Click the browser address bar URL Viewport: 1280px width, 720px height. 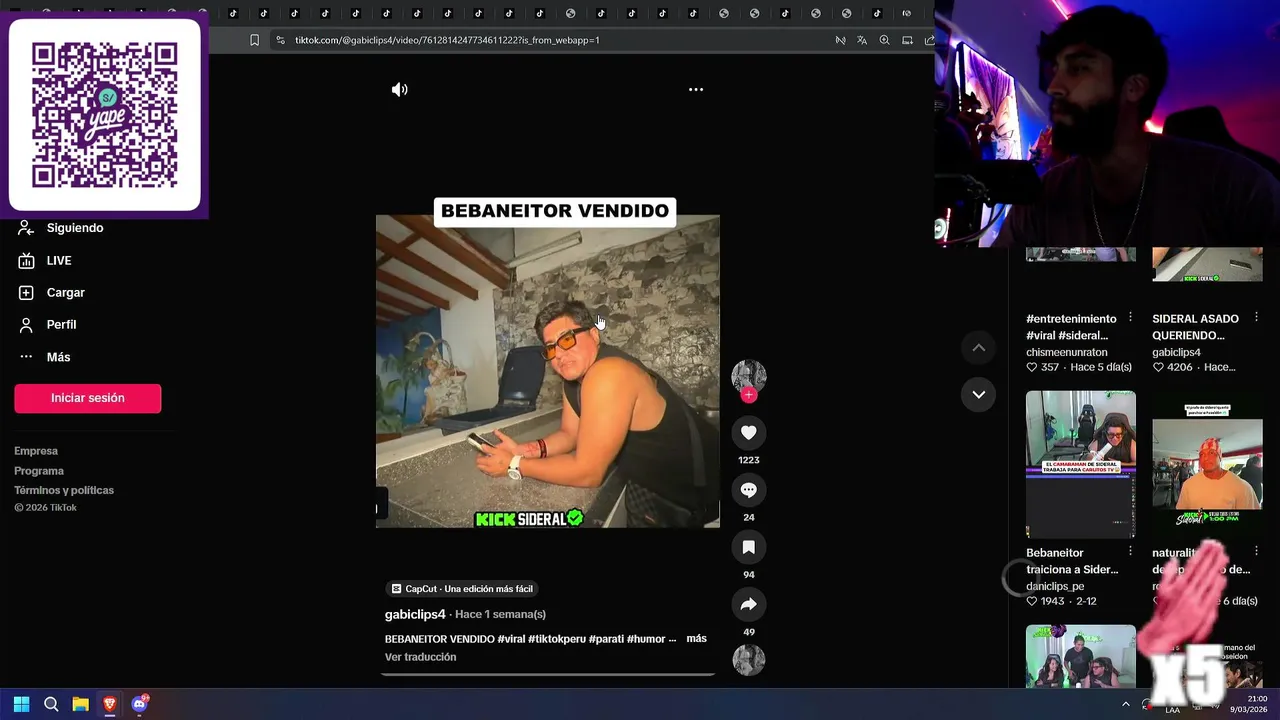point(447,40)
